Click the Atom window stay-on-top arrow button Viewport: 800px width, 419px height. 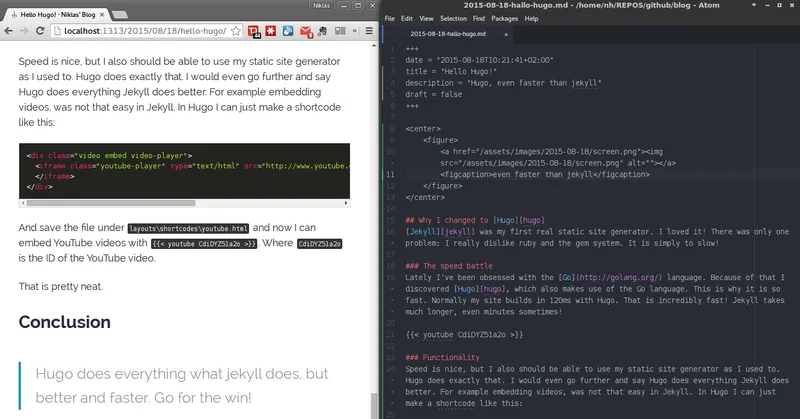tap(754, 5)
